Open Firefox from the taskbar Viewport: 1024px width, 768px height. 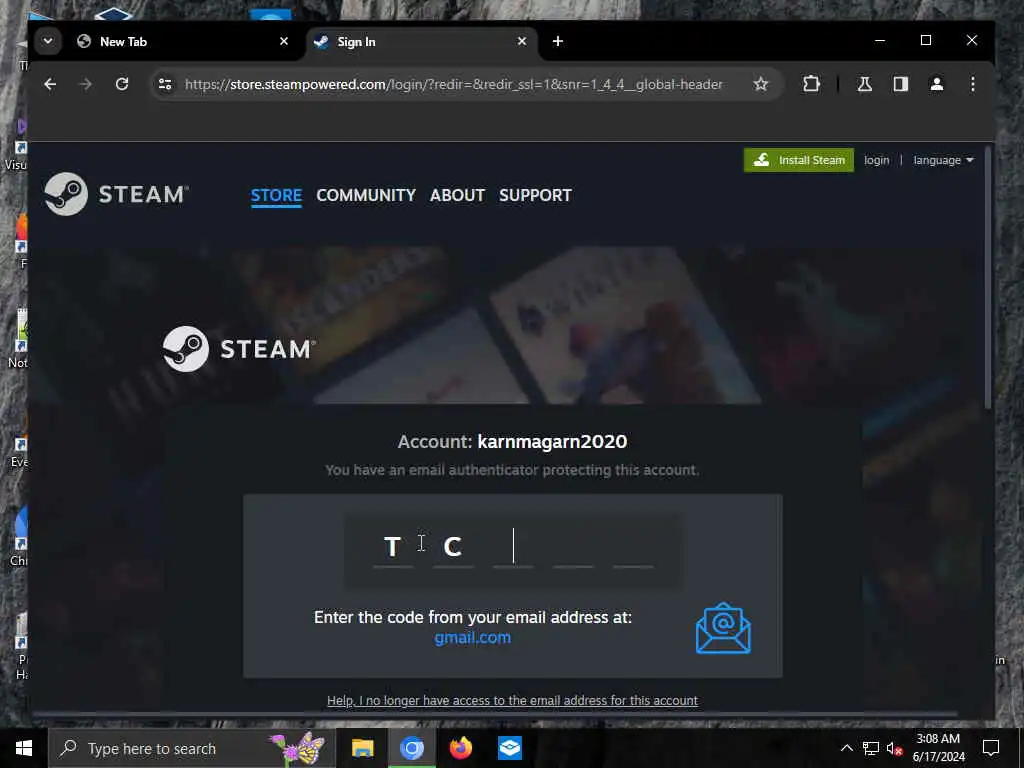coord(460,748)
